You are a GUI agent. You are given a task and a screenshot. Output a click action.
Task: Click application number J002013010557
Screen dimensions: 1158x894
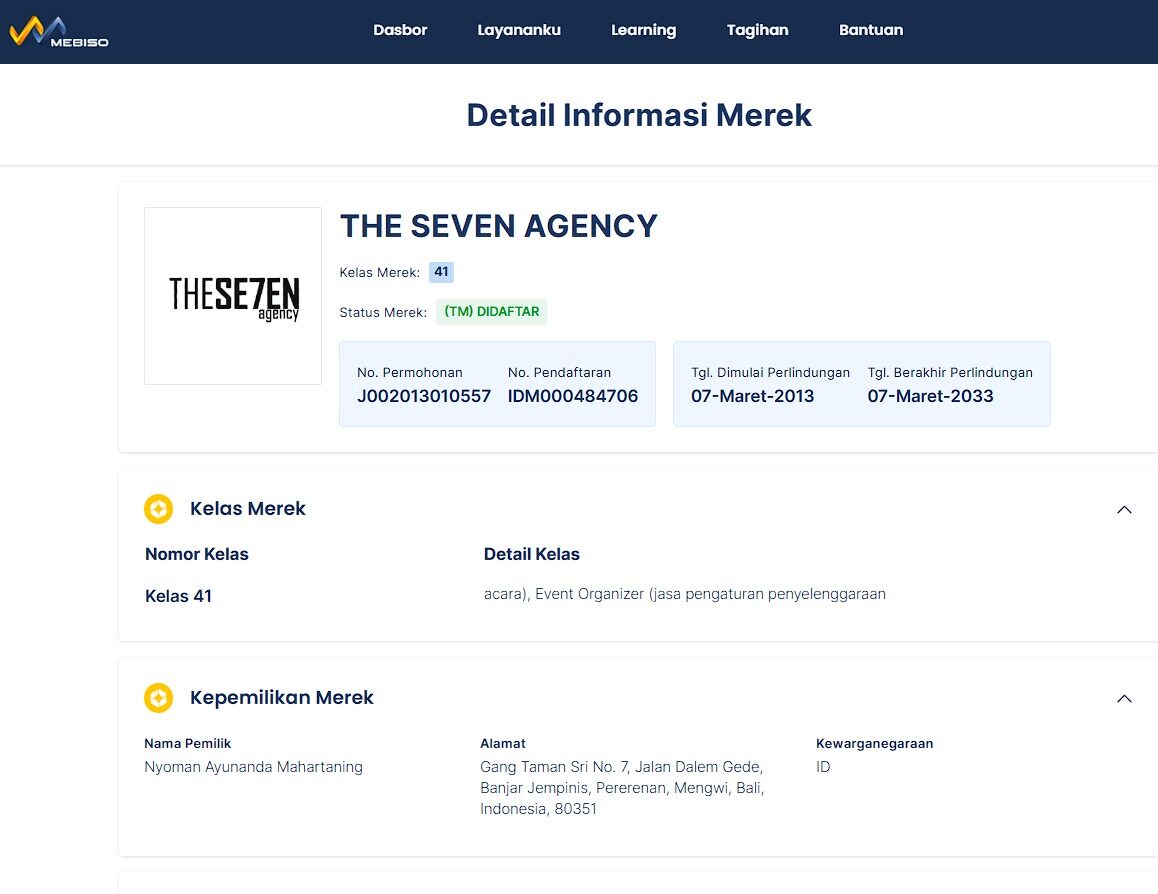pos(424,396)
